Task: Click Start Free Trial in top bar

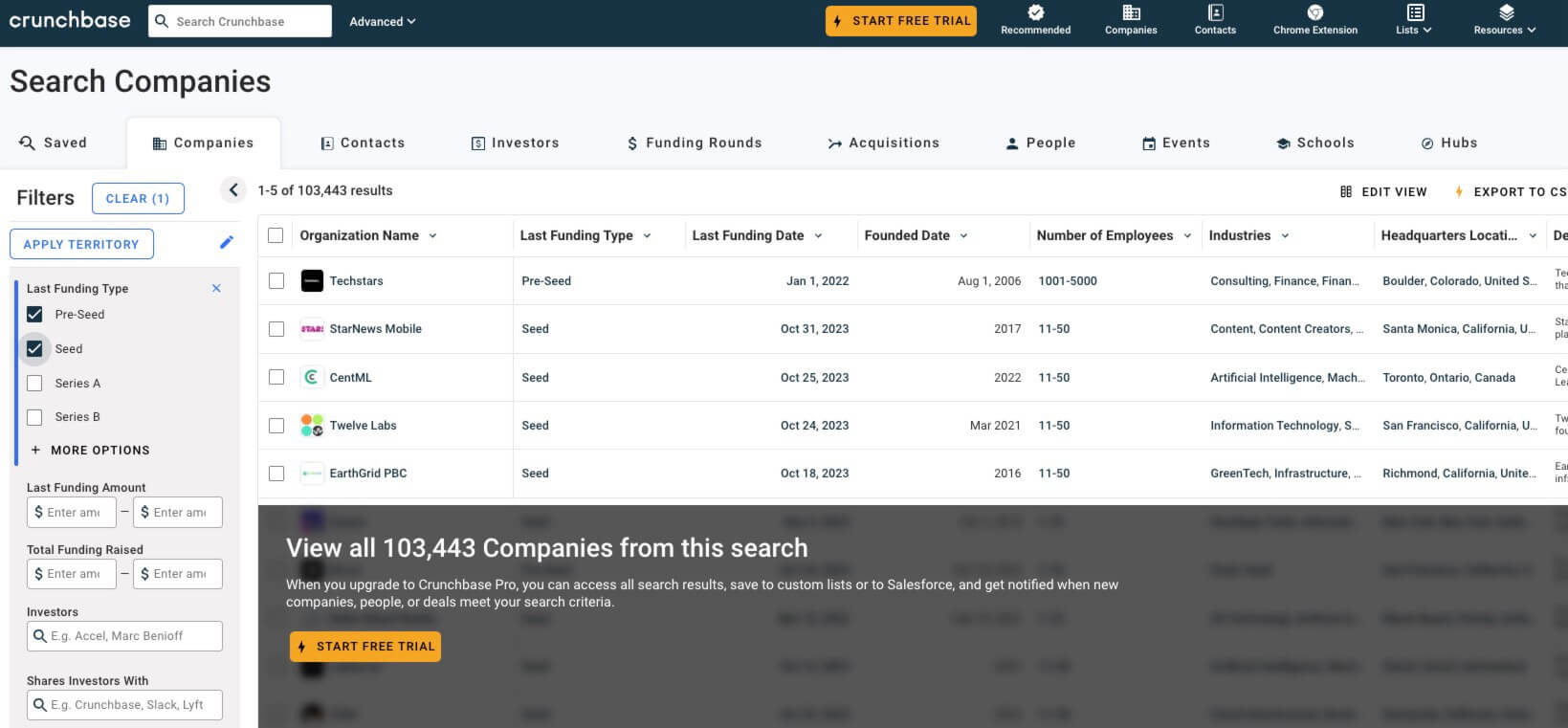Action: point(901,21)
